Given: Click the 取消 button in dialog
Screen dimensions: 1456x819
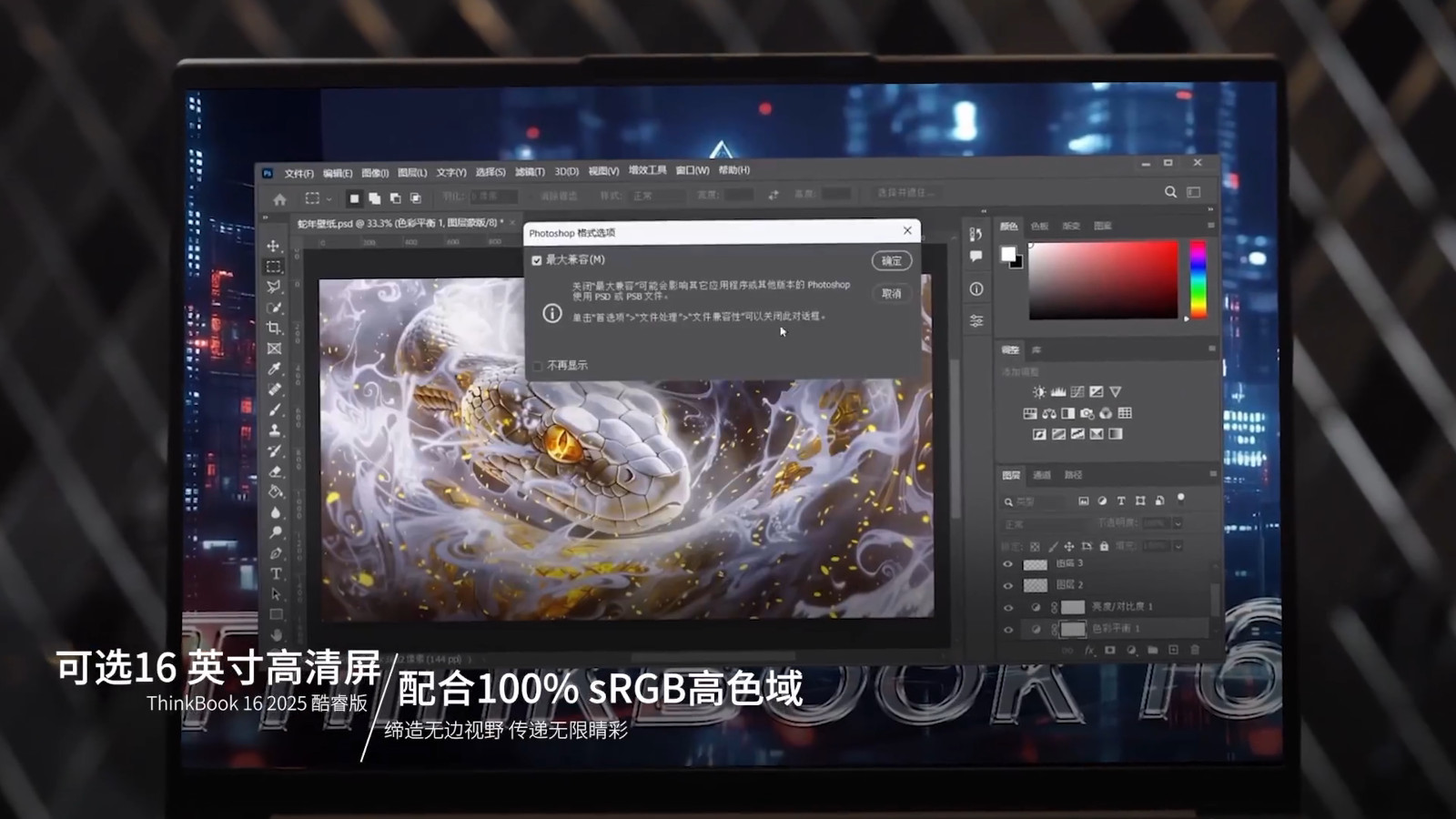Looking at the screenshot, I should [x=892, y=293].
